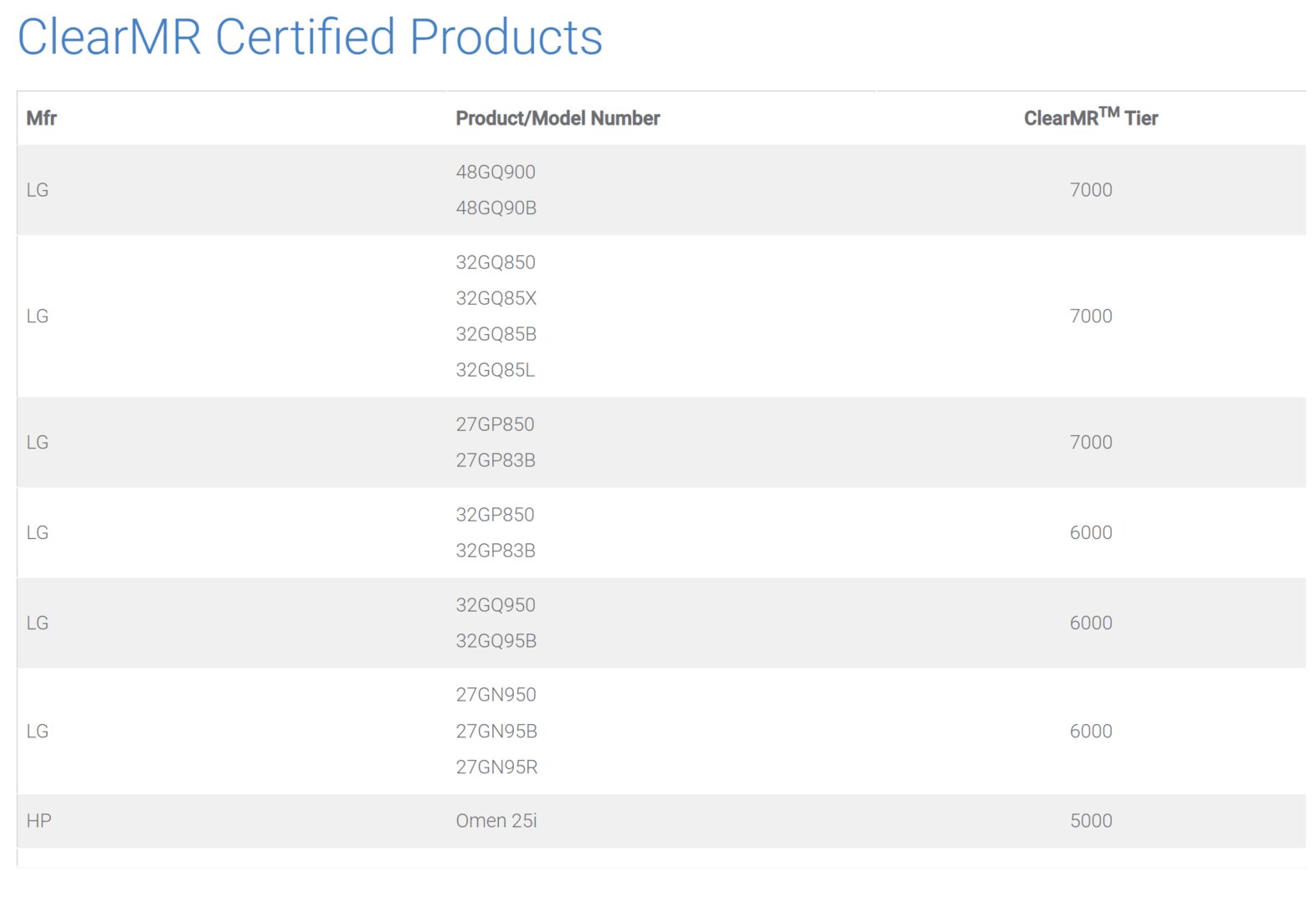Select model 48GQ900
Viewport: 1316px width, 904px height.
[496, 172]
